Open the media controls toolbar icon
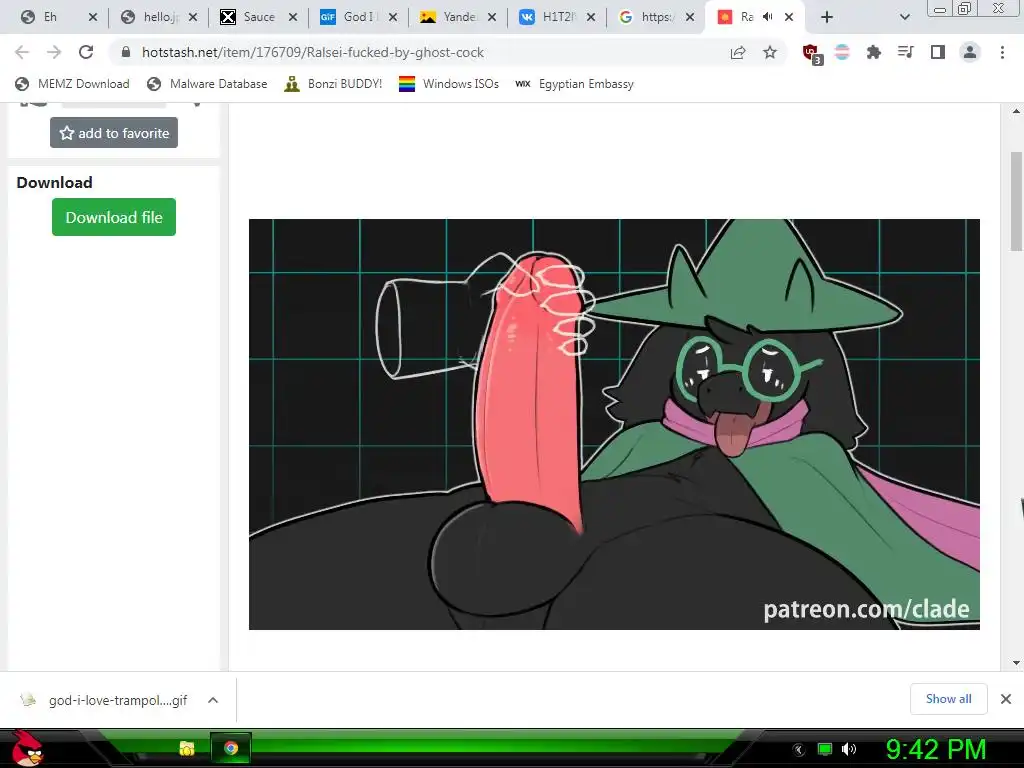 point(906,52)
